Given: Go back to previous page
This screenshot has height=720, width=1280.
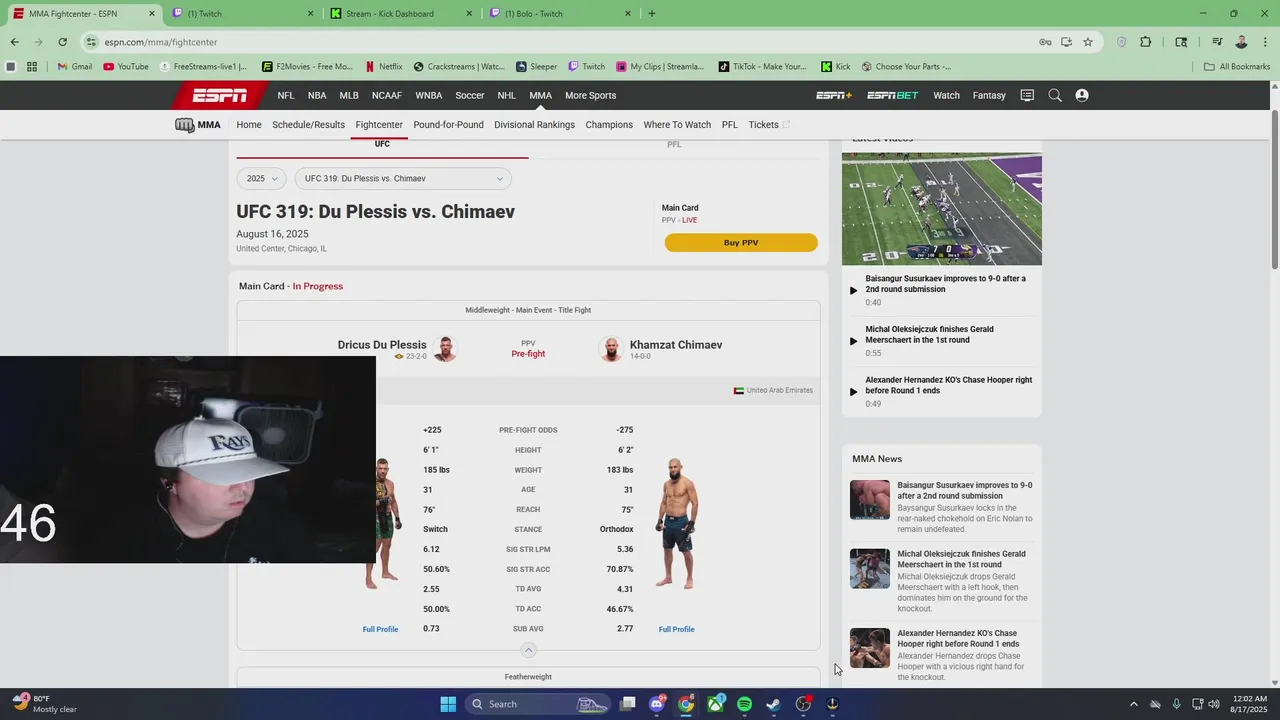Looking at the screenshot, I should [x=15, y=42].
